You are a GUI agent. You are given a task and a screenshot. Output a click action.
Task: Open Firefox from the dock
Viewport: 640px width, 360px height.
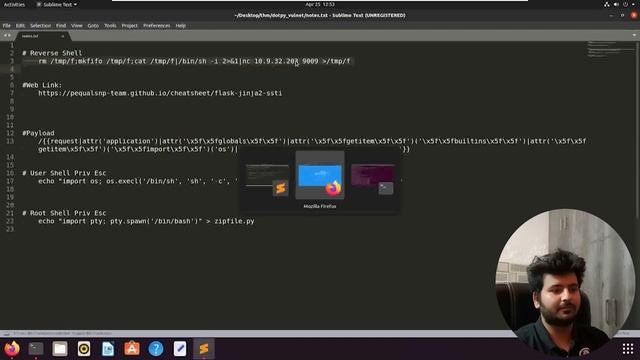point(12,349)
